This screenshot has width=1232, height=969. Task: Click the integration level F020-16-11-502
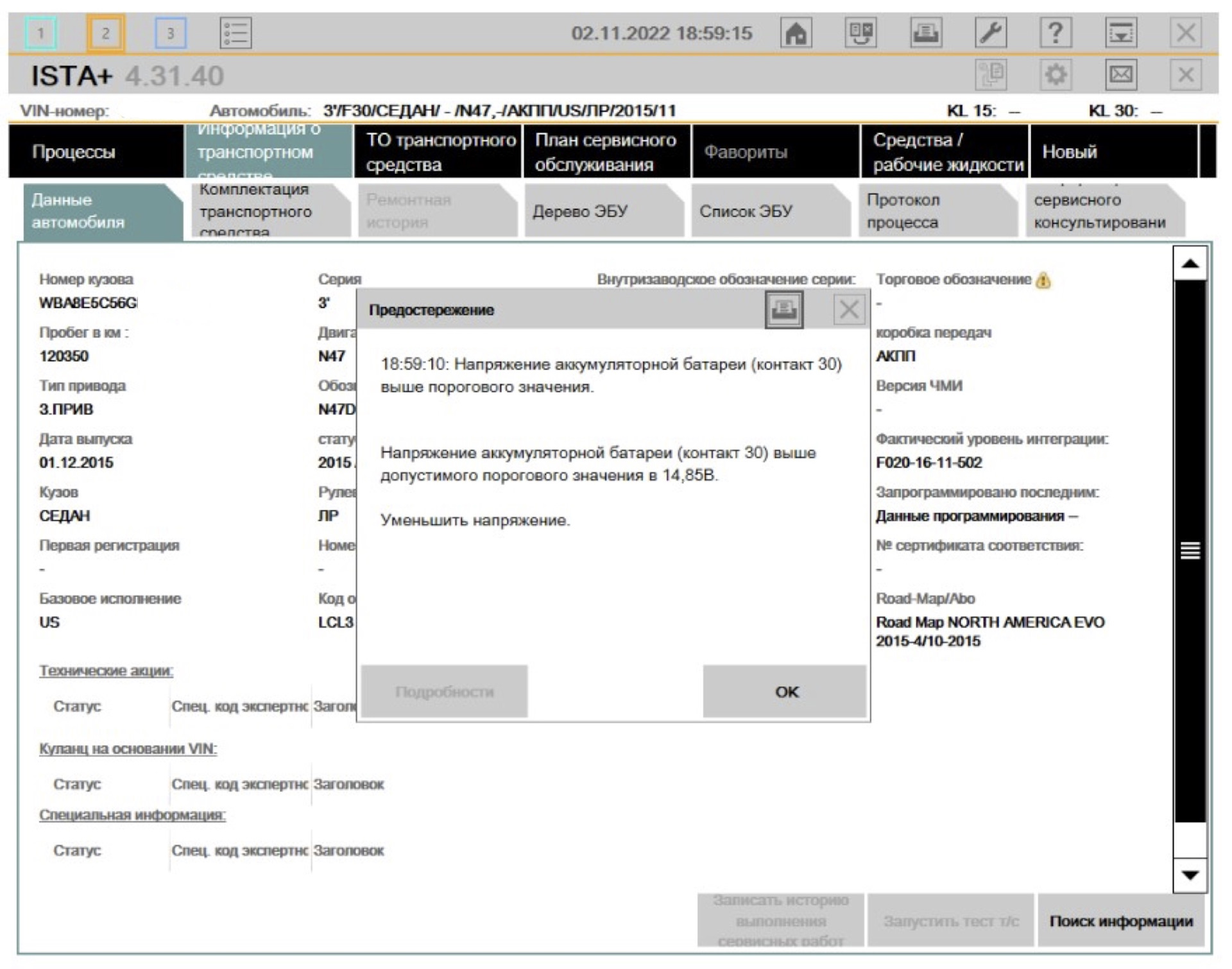click(x=928, y=462)
